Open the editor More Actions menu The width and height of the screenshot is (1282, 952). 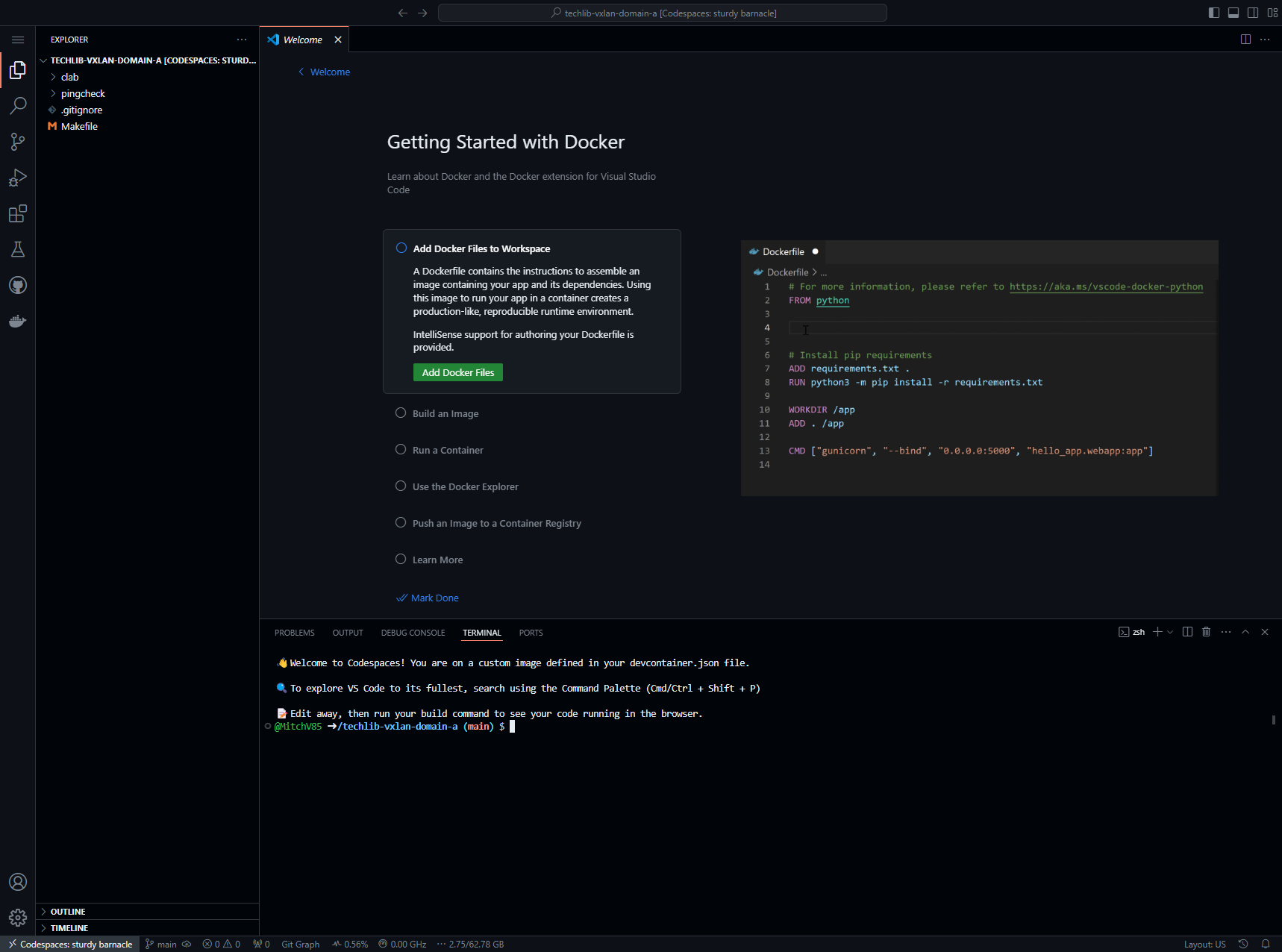(1265, 40)
